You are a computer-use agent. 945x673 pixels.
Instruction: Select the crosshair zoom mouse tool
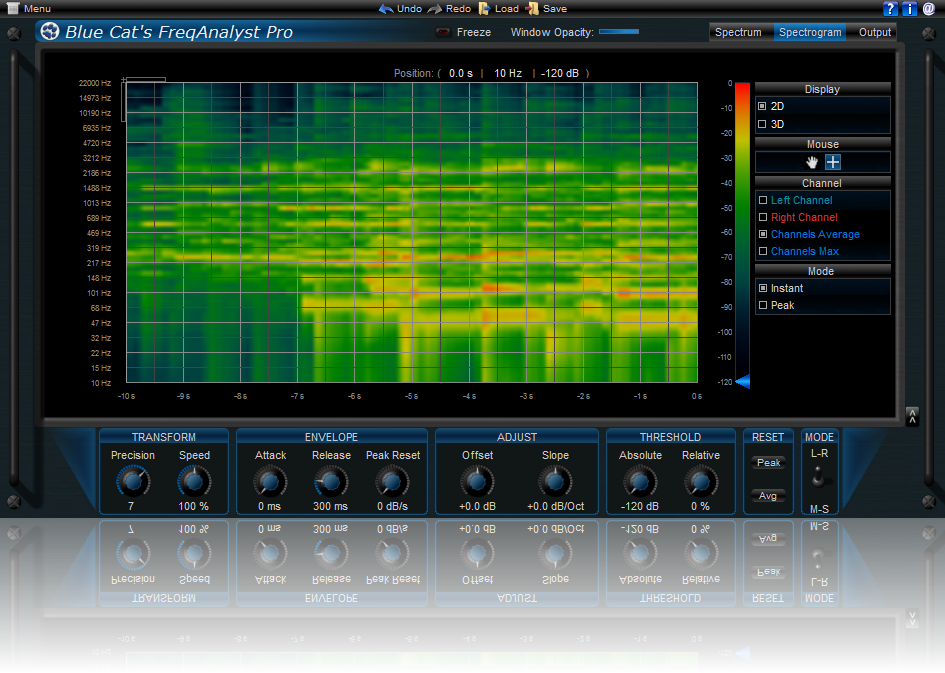833,162
